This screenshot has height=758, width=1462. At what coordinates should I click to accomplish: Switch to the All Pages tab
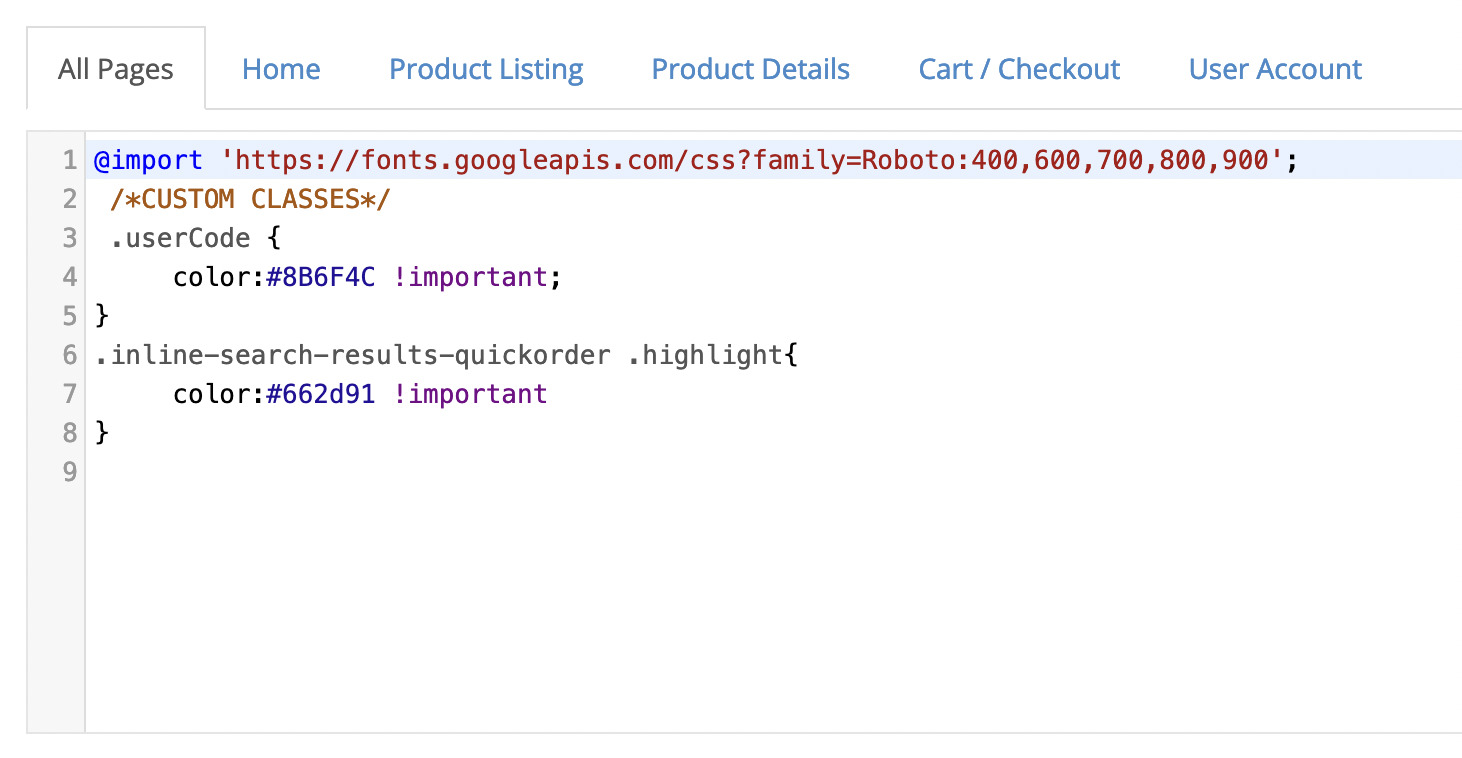pyautogui.click(x=116, y=69)
